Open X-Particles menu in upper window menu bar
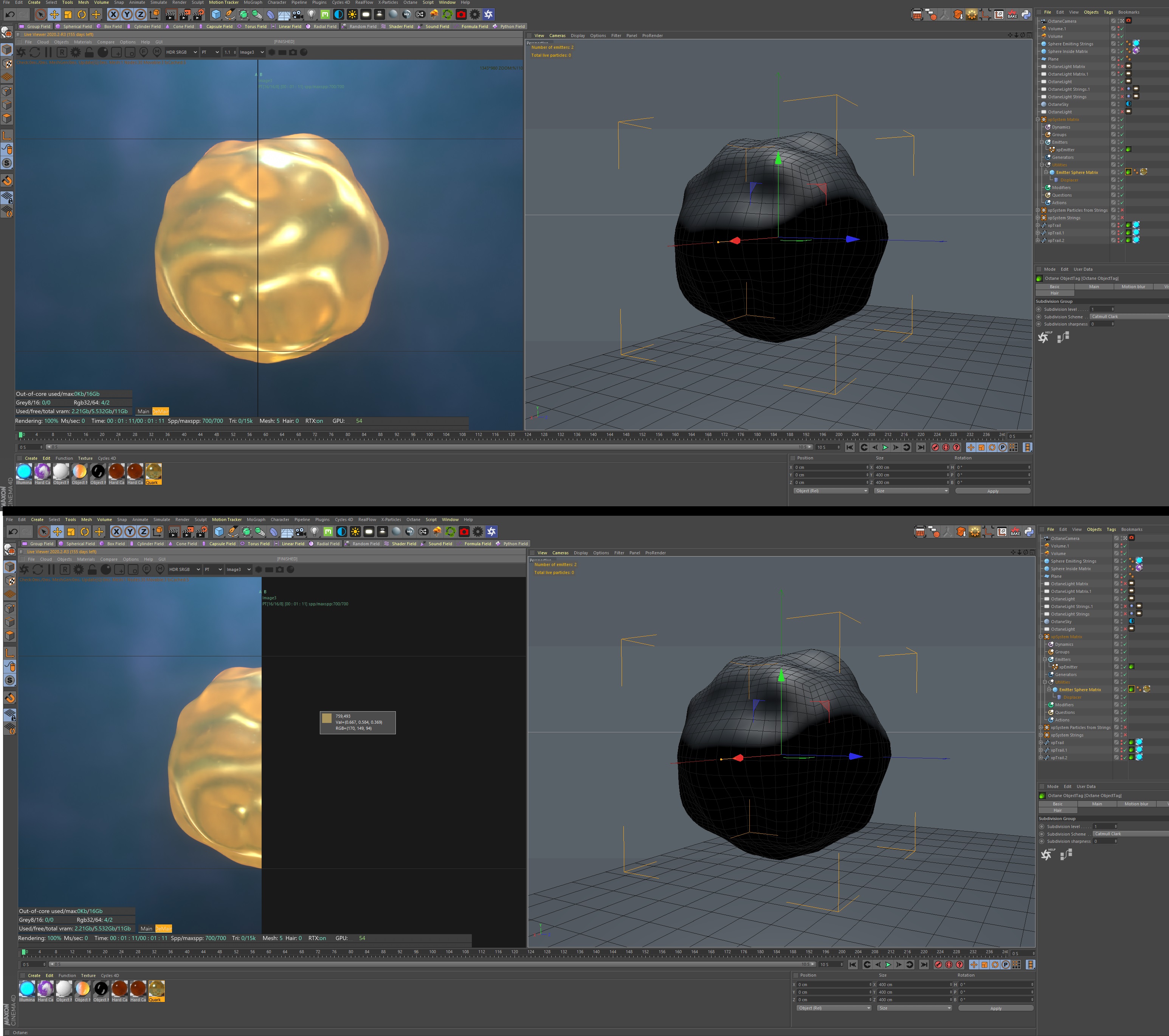The height and width of the screenshot is (1036, 1169). click(x=388, y=3)
